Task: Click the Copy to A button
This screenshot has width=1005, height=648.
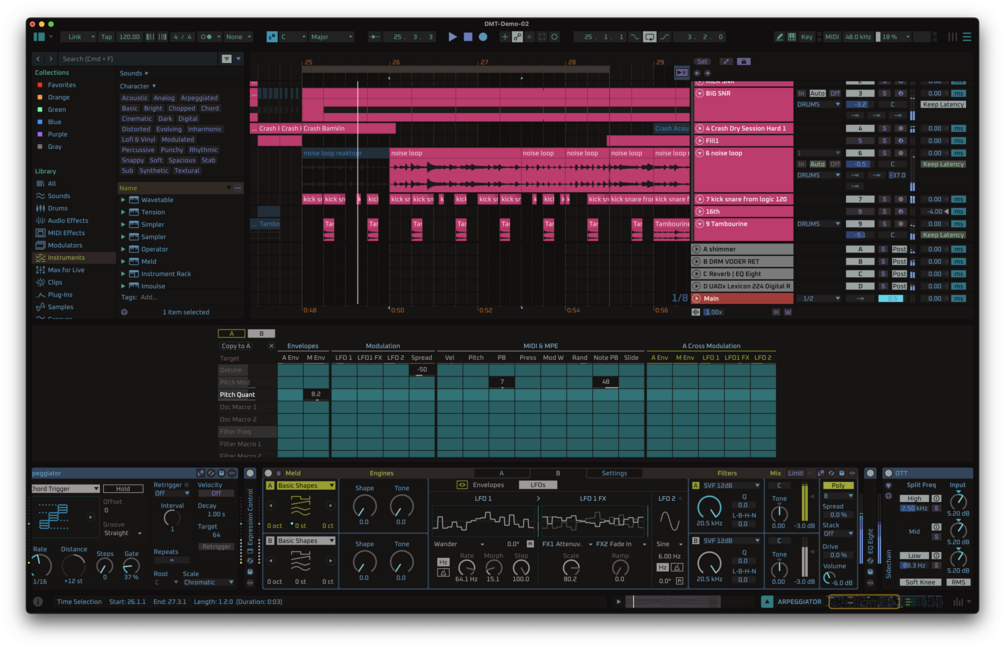Action: coord(236,345)
